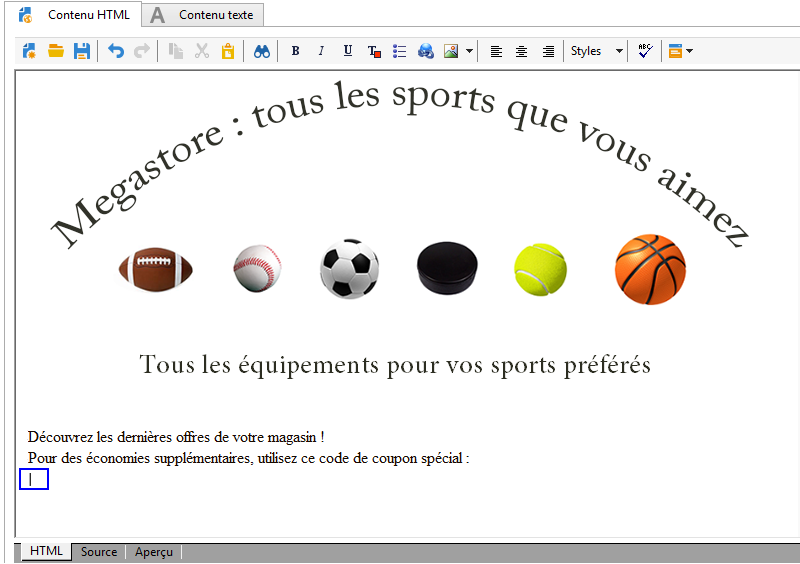The image size is (800, 564).
Task: Toggle bold formatting
Action: pos(295,51)
